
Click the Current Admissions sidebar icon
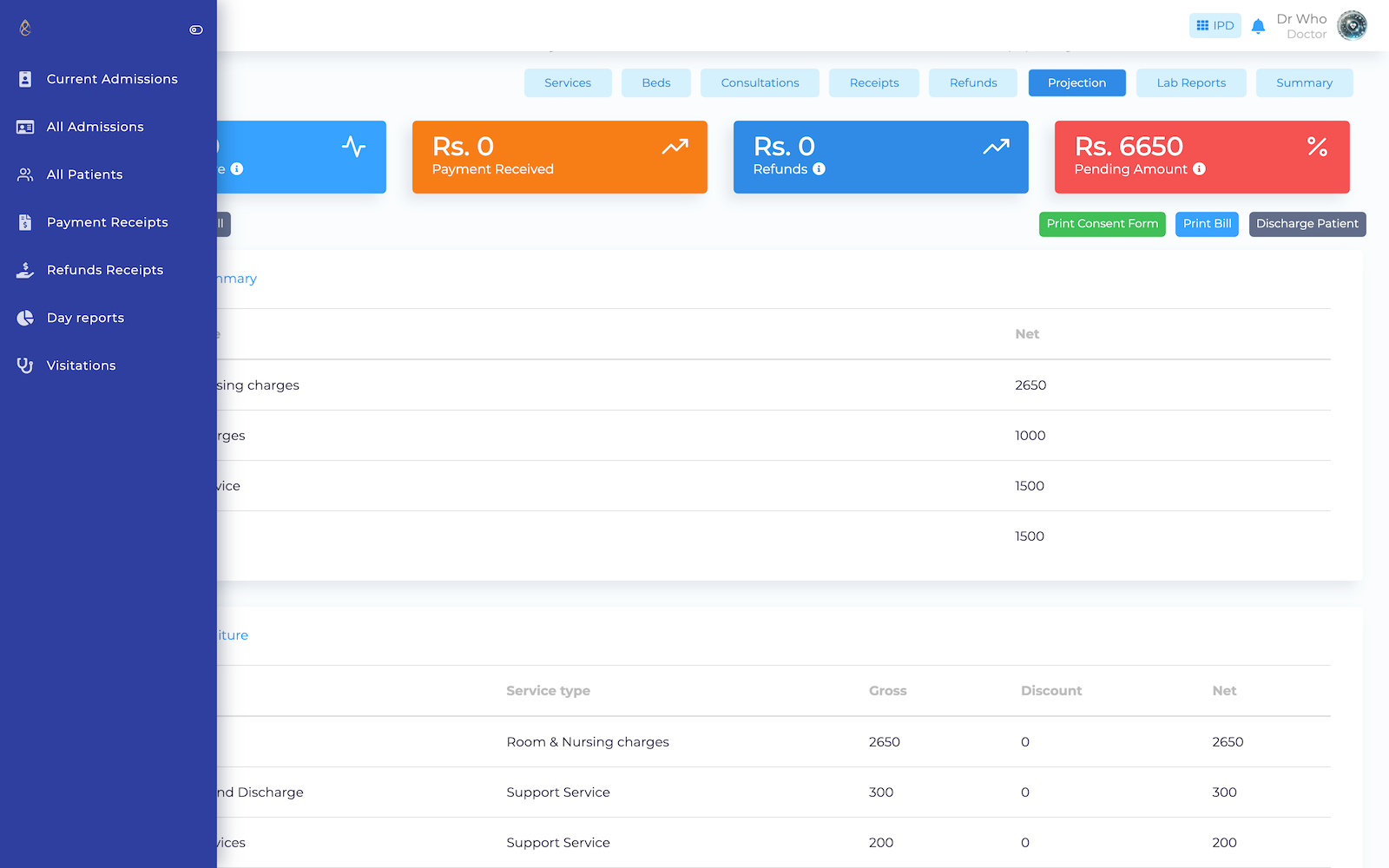[25, 79]
